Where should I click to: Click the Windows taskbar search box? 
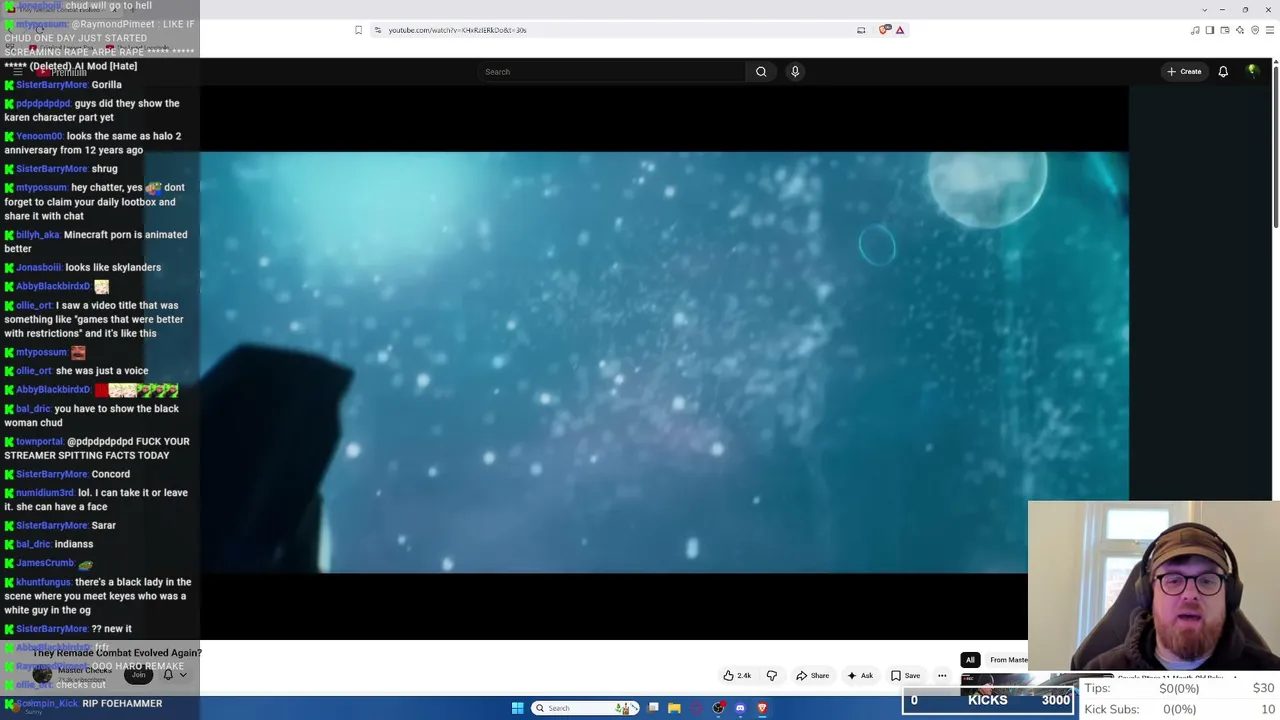[586, 708]
